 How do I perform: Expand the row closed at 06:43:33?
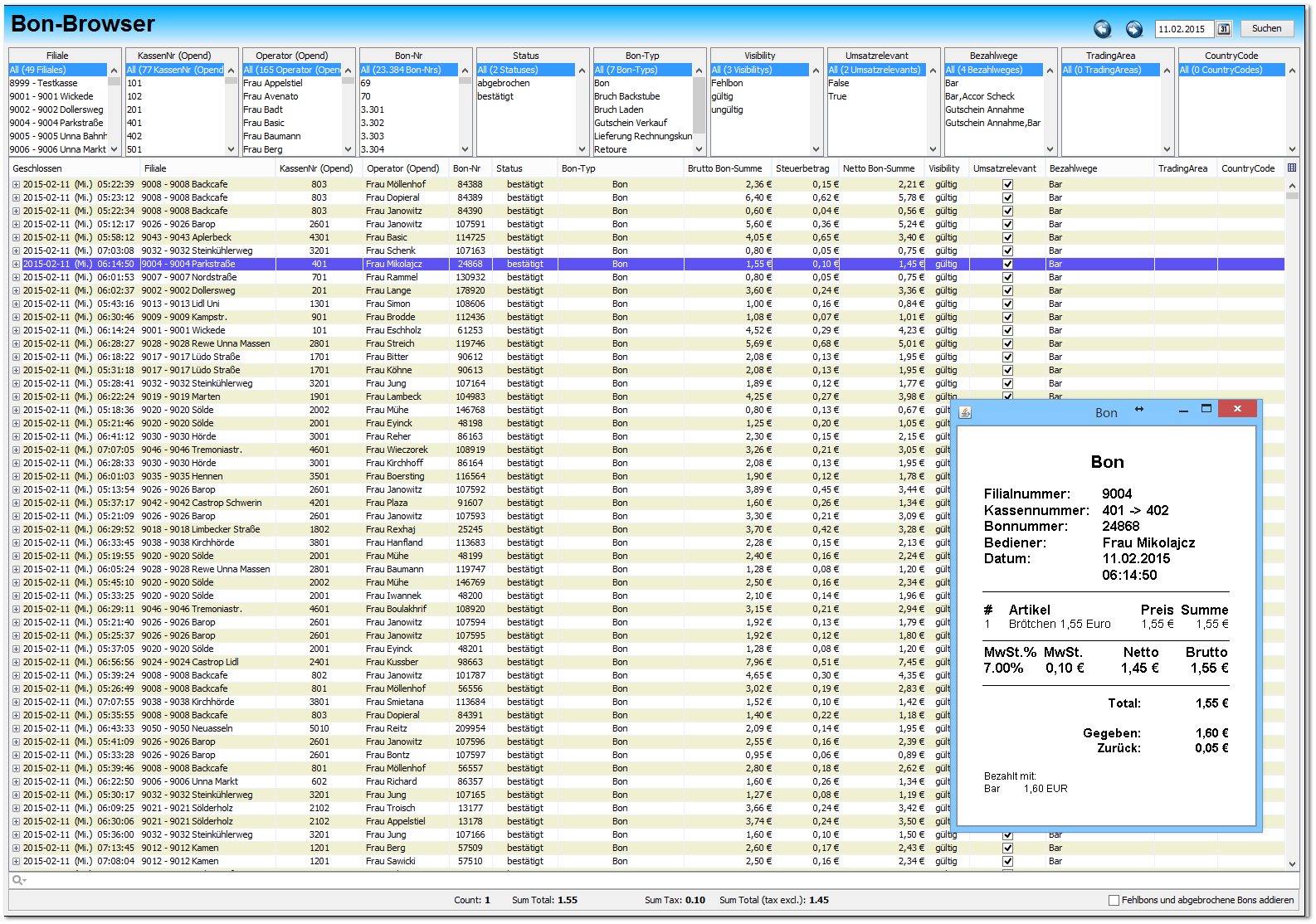click(16, 728)
